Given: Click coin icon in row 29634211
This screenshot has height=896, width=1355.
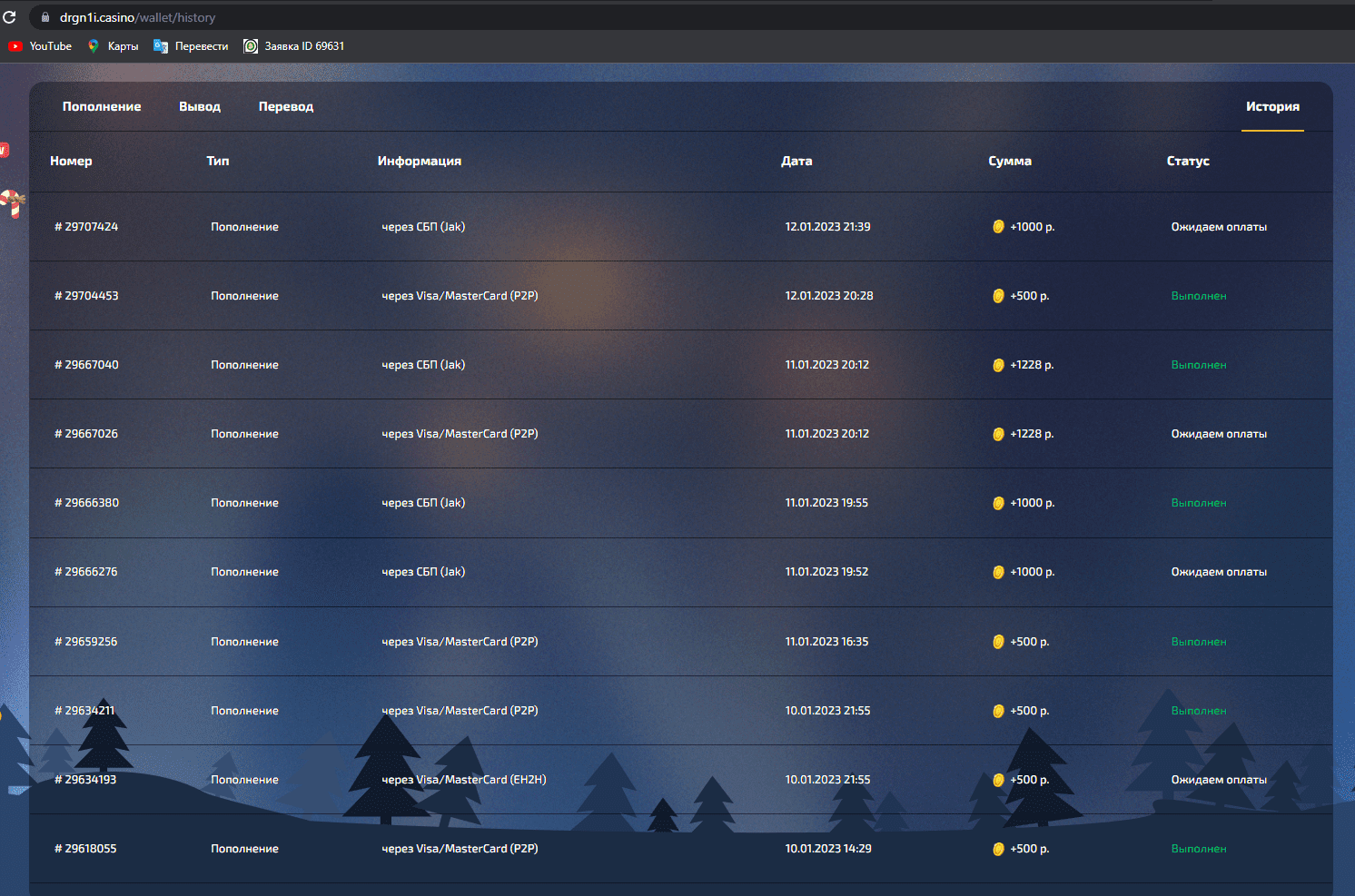Looking at the screenshot, I should click(x=998, y=711).
